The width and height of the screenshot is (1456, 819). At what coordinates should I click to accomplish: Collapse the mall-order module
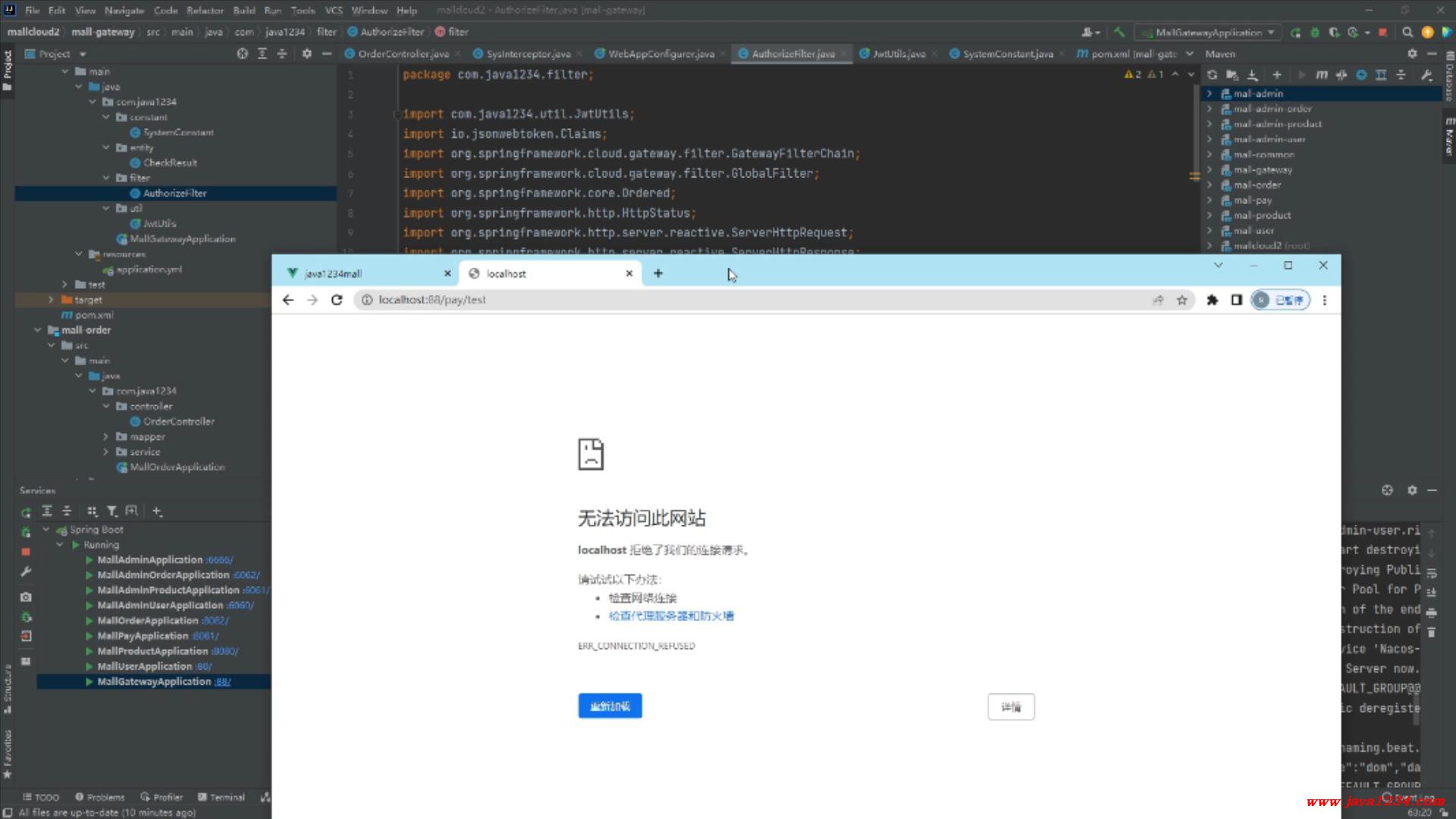37,331
